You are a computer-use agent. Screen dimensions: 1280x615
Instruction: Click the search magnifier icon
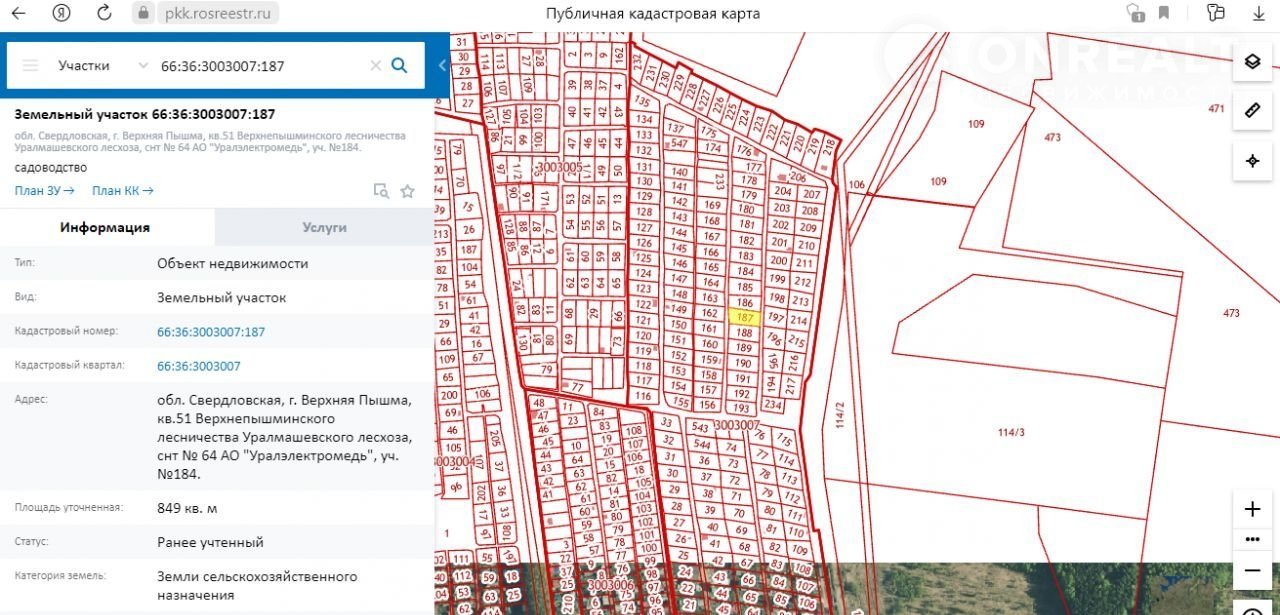(399, 66)
